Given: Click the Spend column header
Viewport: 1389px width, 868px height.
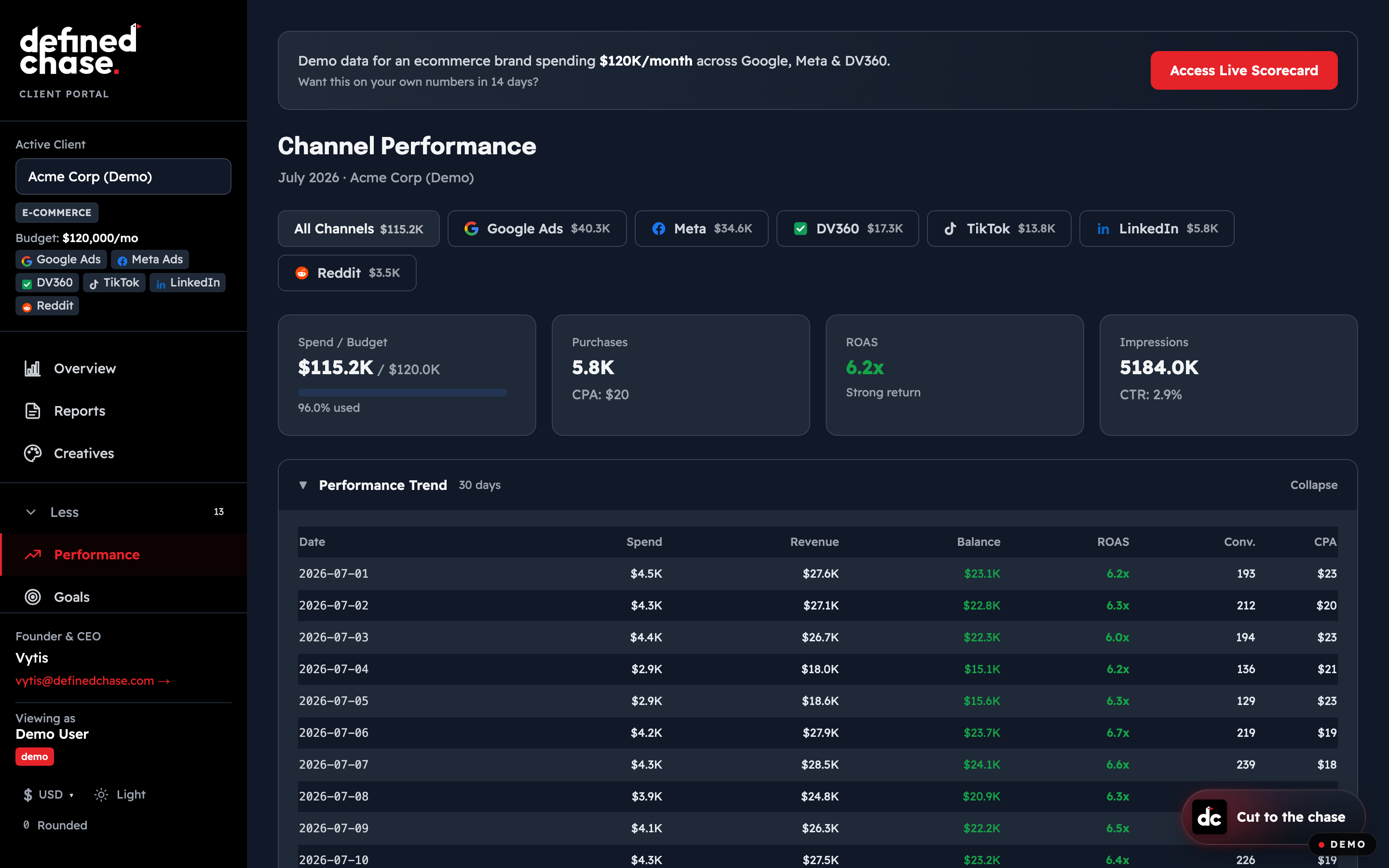Looking at the screenshot, I should (644, 542).
